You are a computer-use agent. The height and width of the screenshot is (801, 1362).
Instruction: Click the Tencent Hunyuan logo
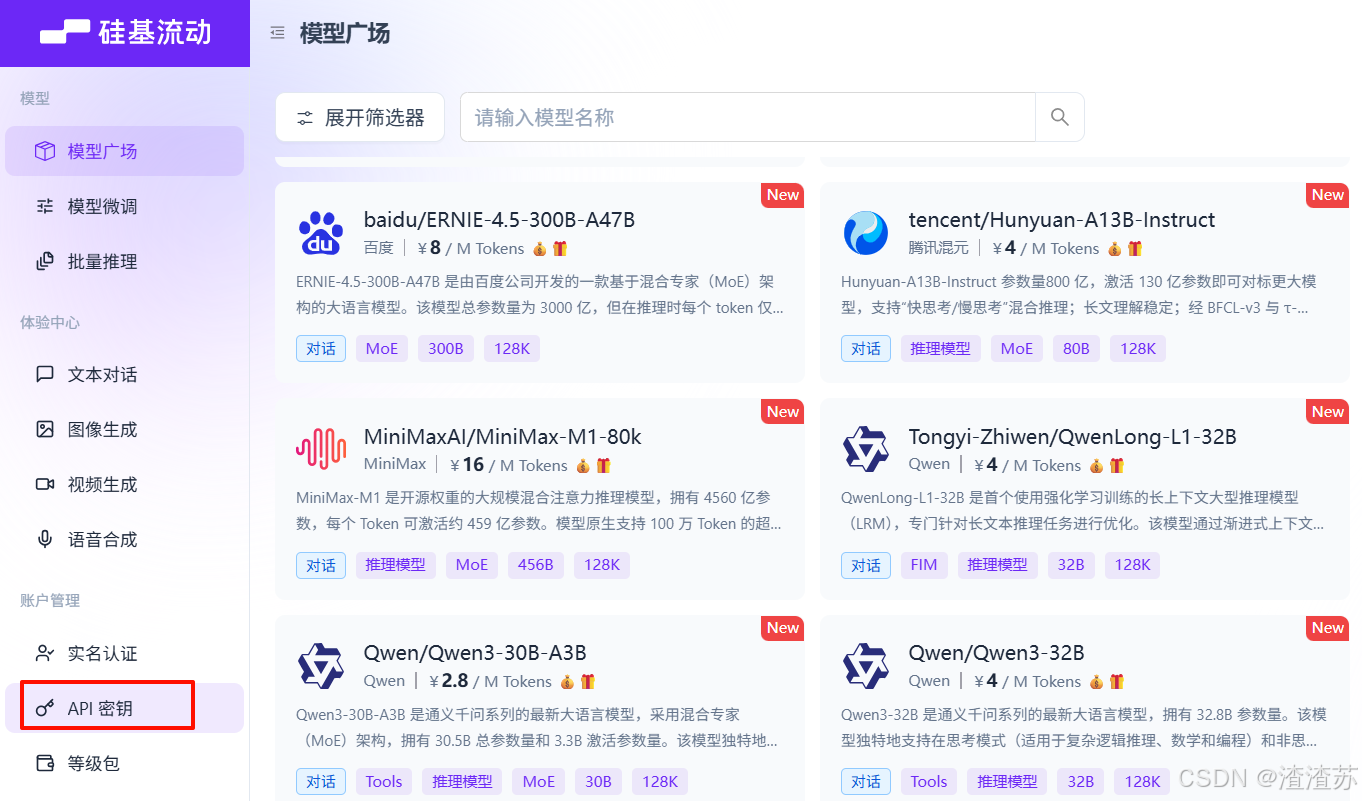[x=865, y=233]
